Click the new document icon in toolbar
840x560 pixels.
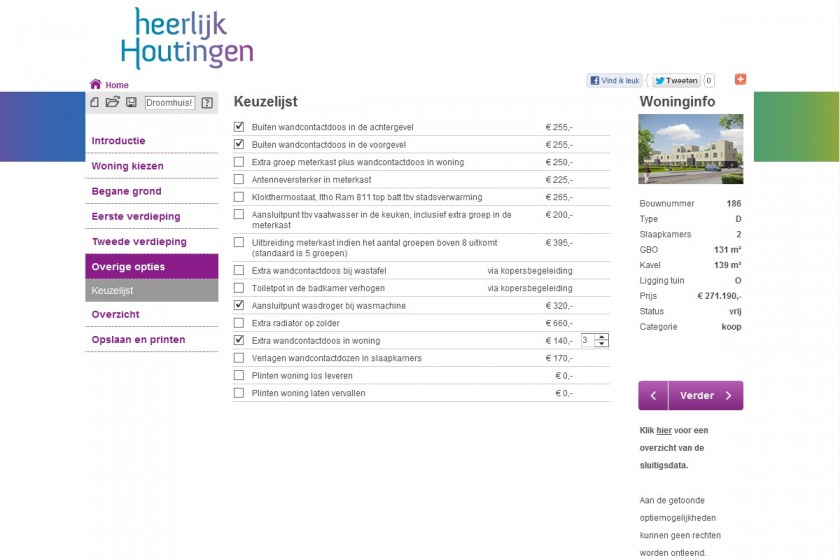tap(95, 102)
